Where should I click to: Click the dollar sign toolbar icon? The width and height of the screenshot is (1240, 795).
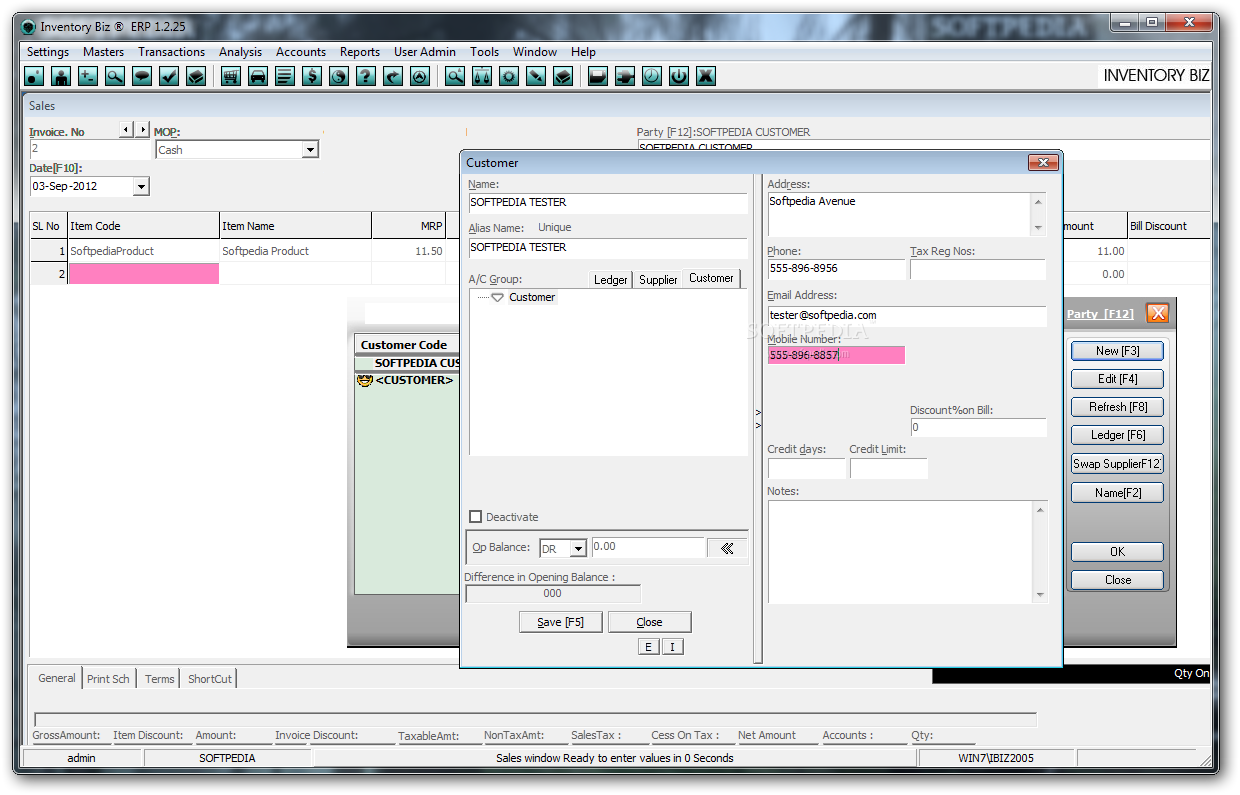coord(312,76)
